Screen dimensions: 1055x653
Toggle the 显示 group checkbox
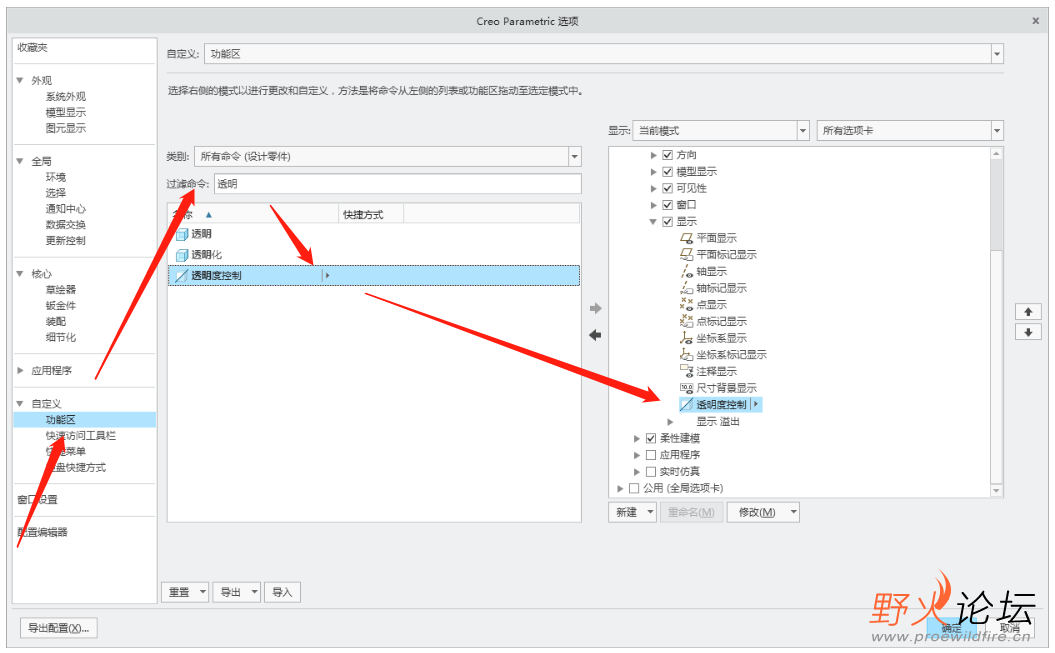(667, 222)
